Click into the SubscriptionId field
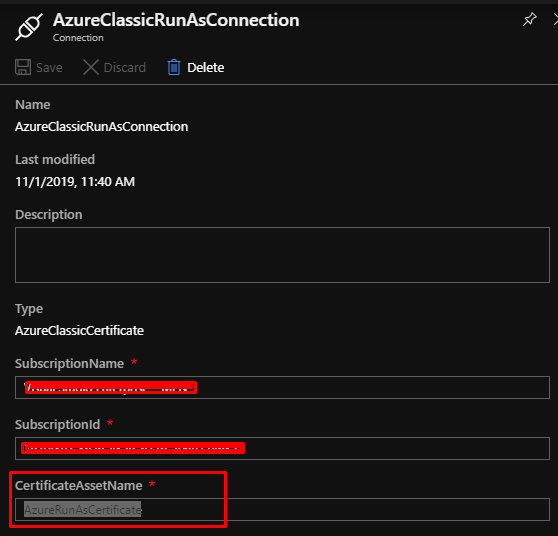Image resolution: width=558 pixels, height=536 pixels. [x=282, y=448]
